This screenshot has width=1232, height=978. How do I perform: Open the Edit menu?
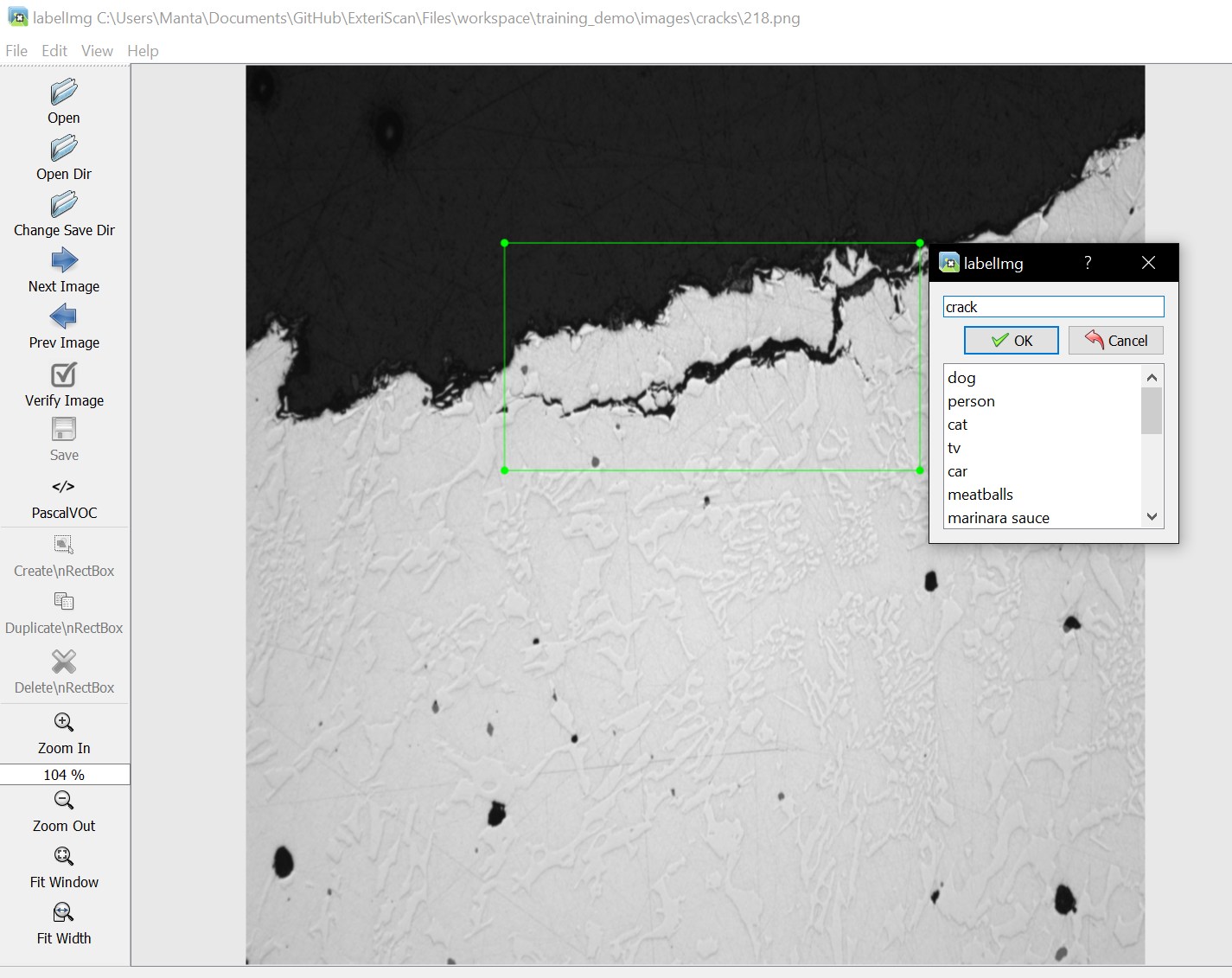point(54,51)
